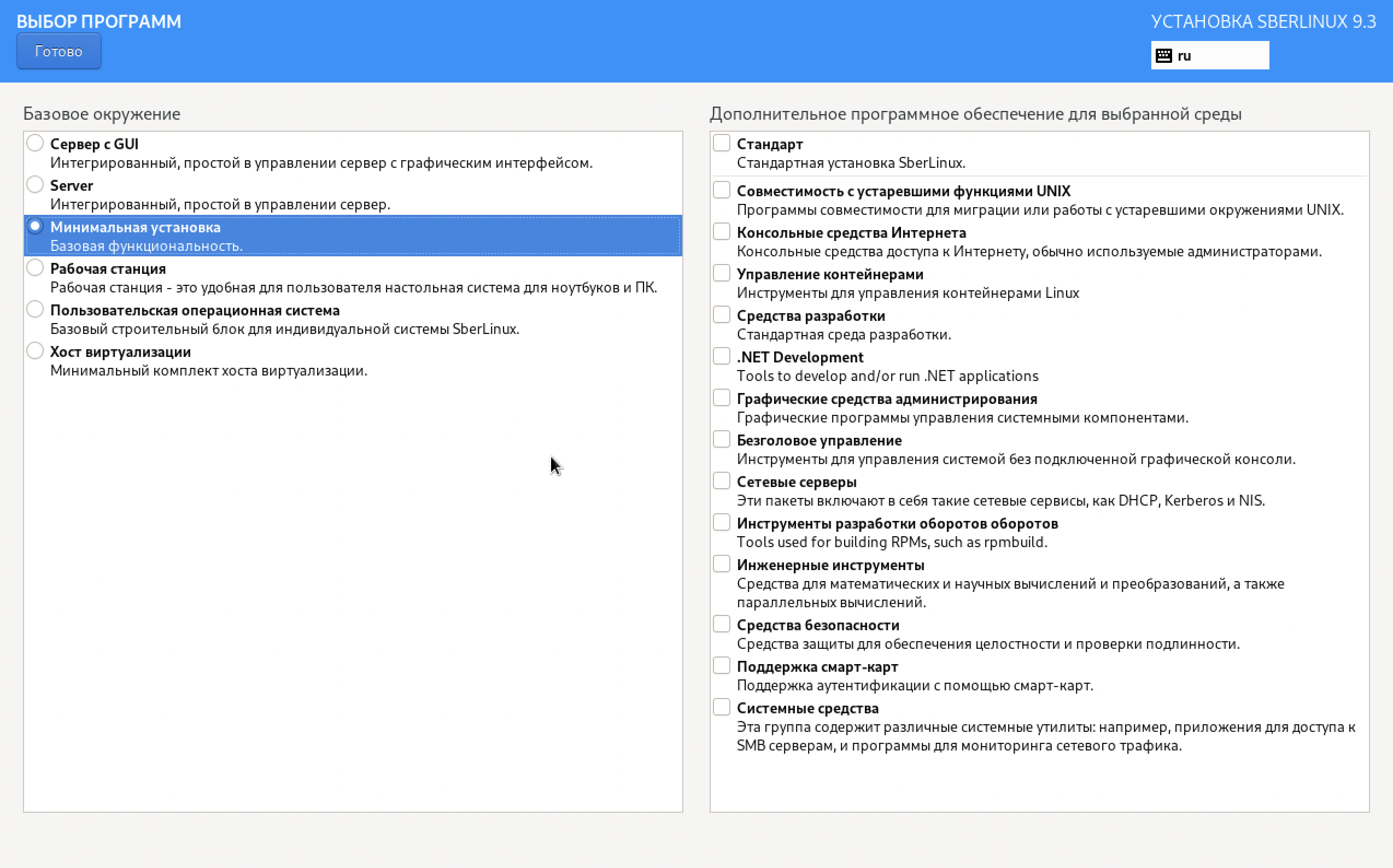Select Минимальная установка radio button
This screenshot has width=1393, height=868.
[x=35, y=227]
